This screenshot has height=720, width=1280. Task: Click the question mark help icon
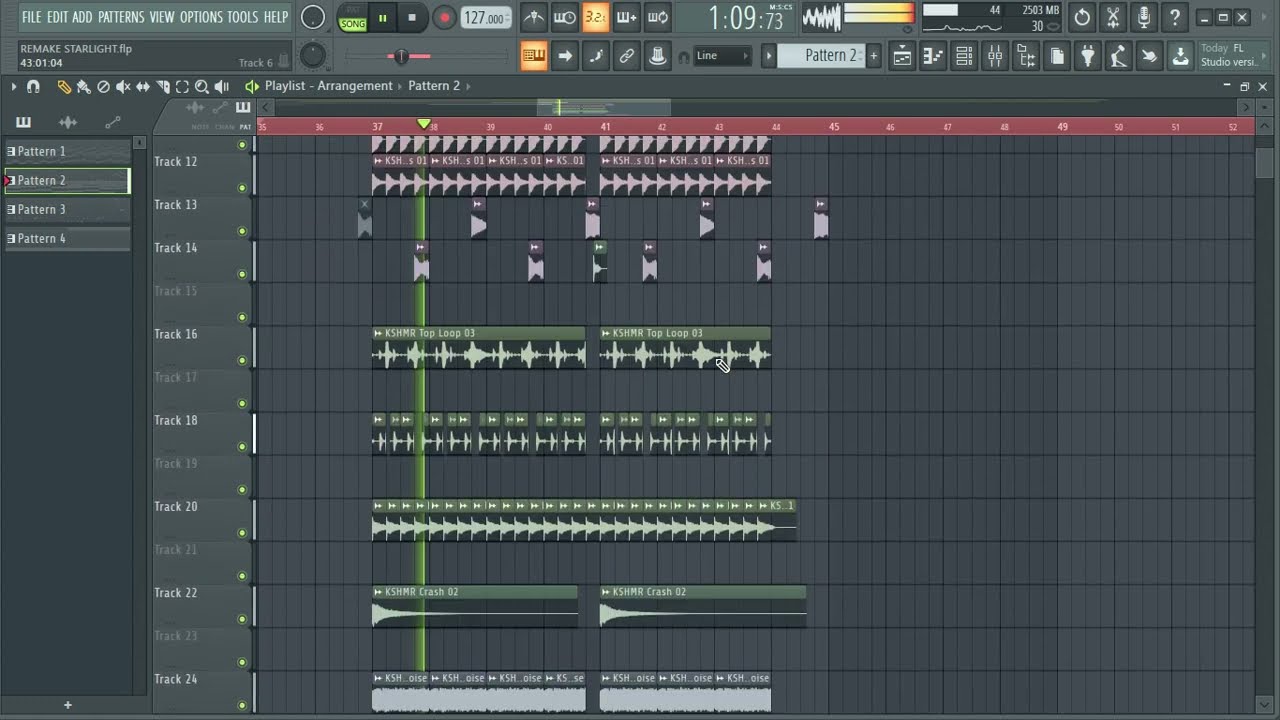point(1175,17)
